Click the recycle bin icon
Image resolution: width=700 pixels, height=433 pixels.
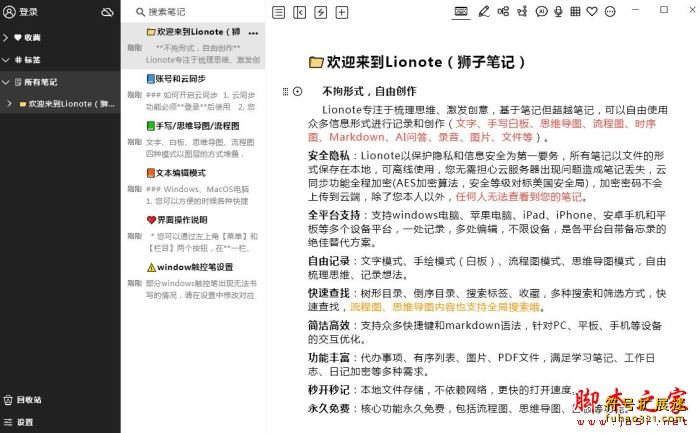pyautogui.click(x=8, y=400)
